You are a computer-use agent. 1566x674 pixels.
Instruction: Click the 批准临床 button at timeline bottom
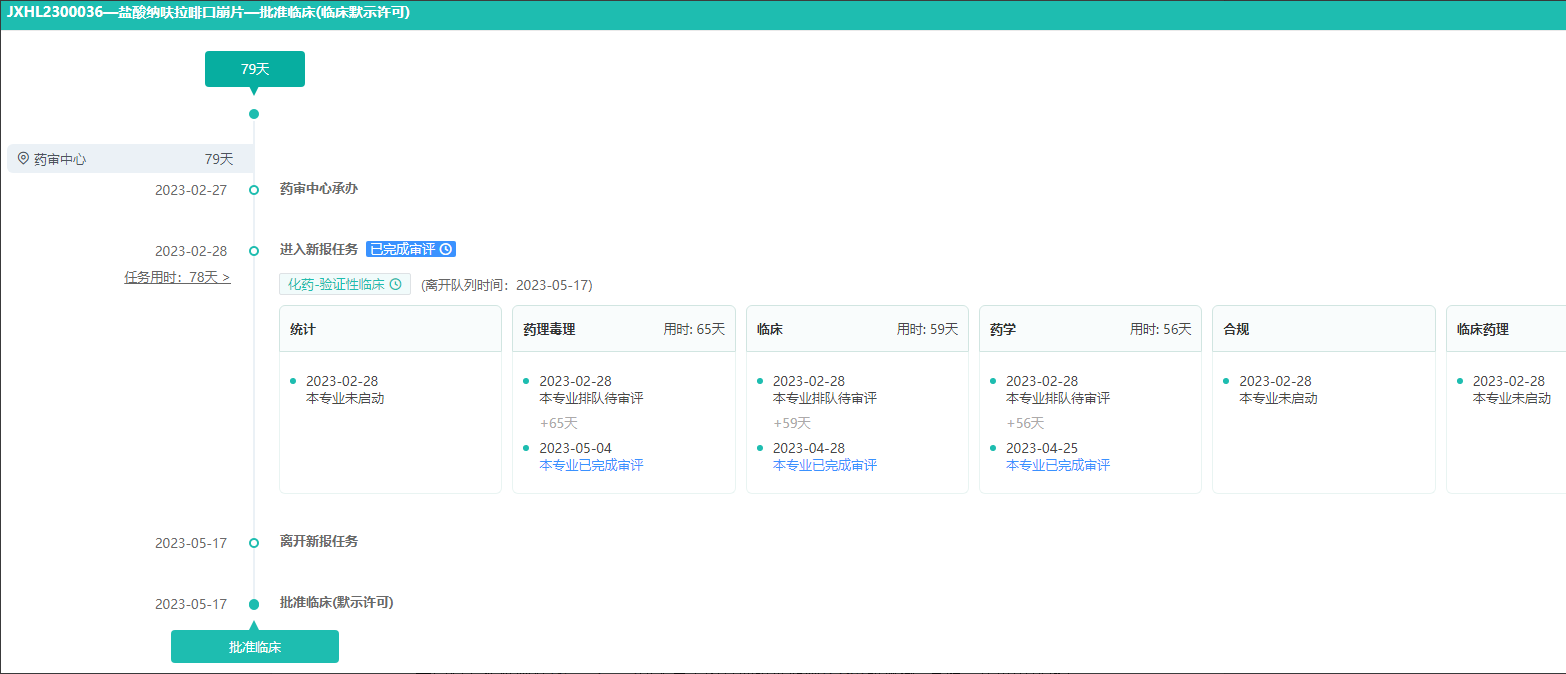click(255, 647)
